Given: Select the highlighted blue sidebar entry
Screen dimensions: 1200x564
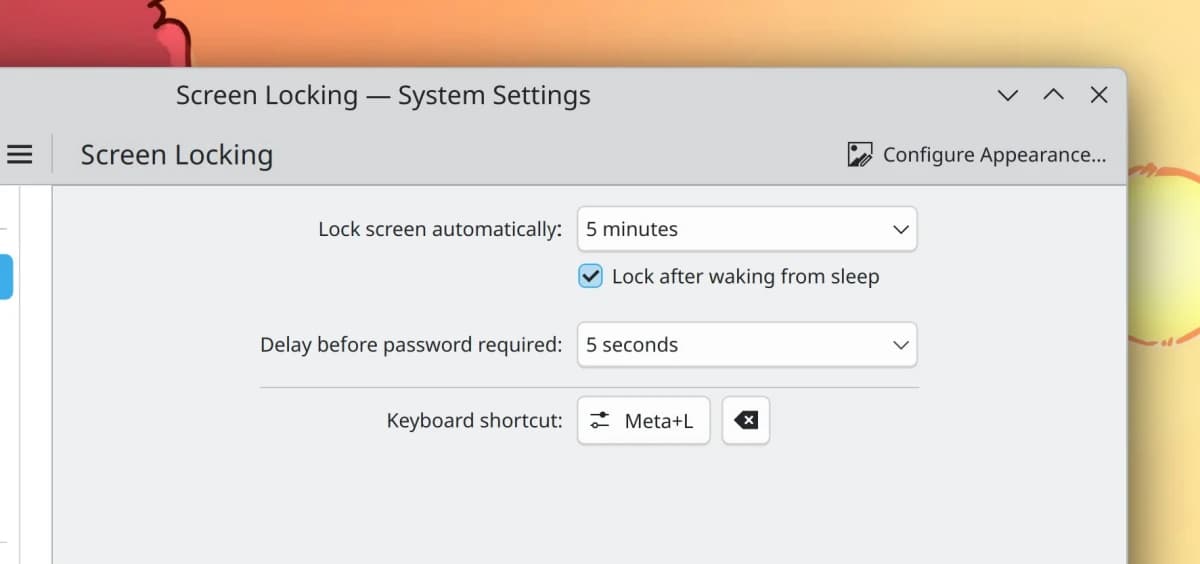Looking at the screenshot, I should click(6, 277).
